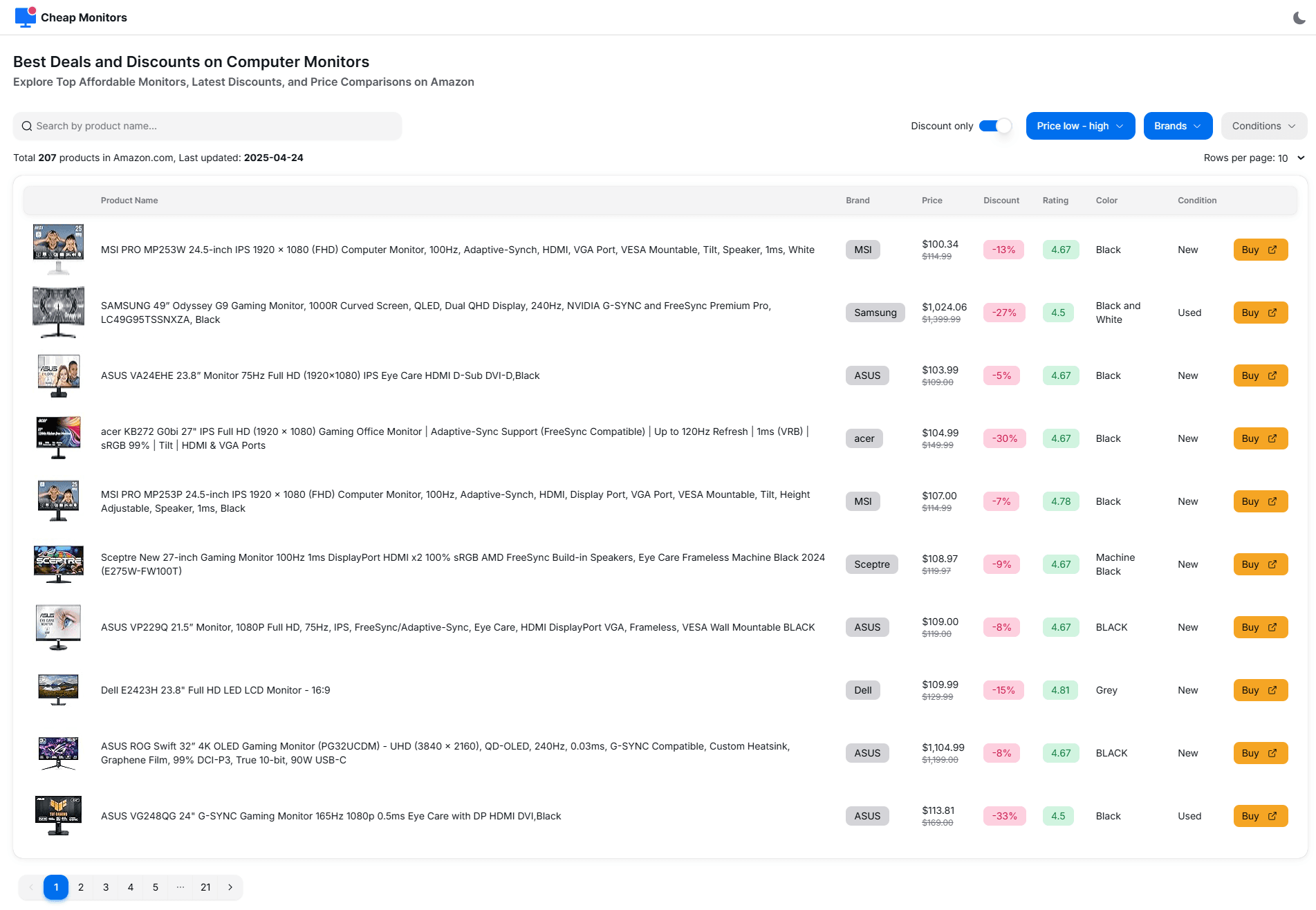Open Sceptre monitor product thumbnail
This screenshot has height=910, width=1316.
58,564
